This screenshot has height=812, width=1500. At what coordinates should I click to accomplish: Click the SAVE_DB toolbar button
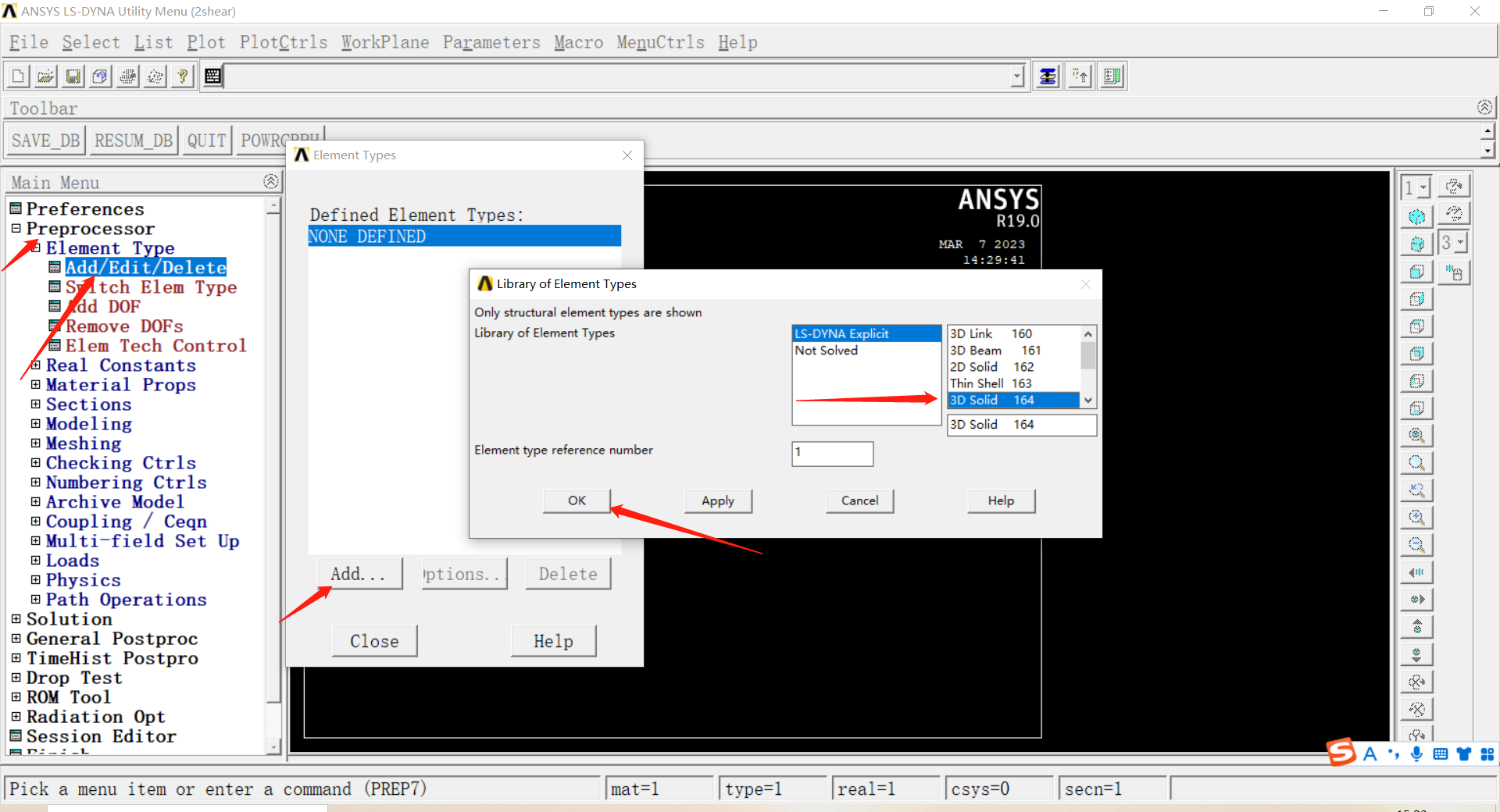tap(45, 141)
